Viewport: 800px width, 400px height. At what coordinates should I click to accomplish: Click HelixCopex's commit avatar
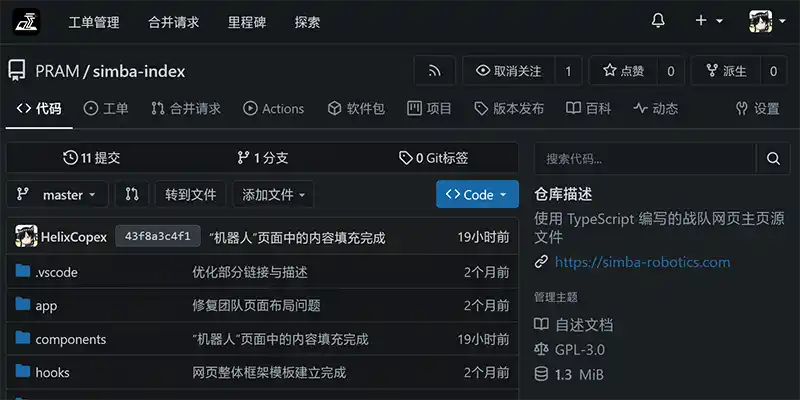(26, 236)
